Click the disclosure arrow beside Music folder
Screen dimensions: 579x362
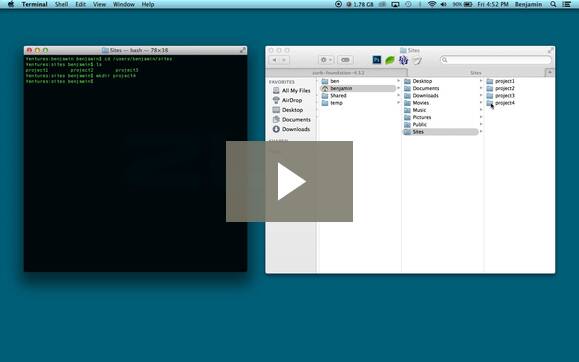[481, 110]
